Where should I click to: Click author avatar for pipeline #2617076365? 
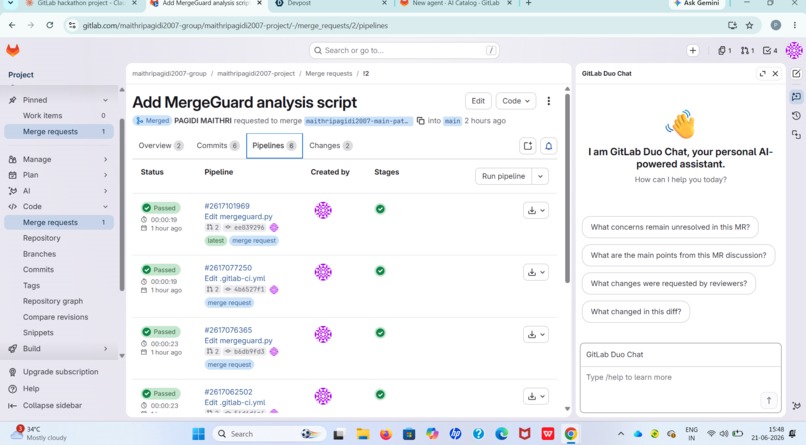tap(323, 335)
